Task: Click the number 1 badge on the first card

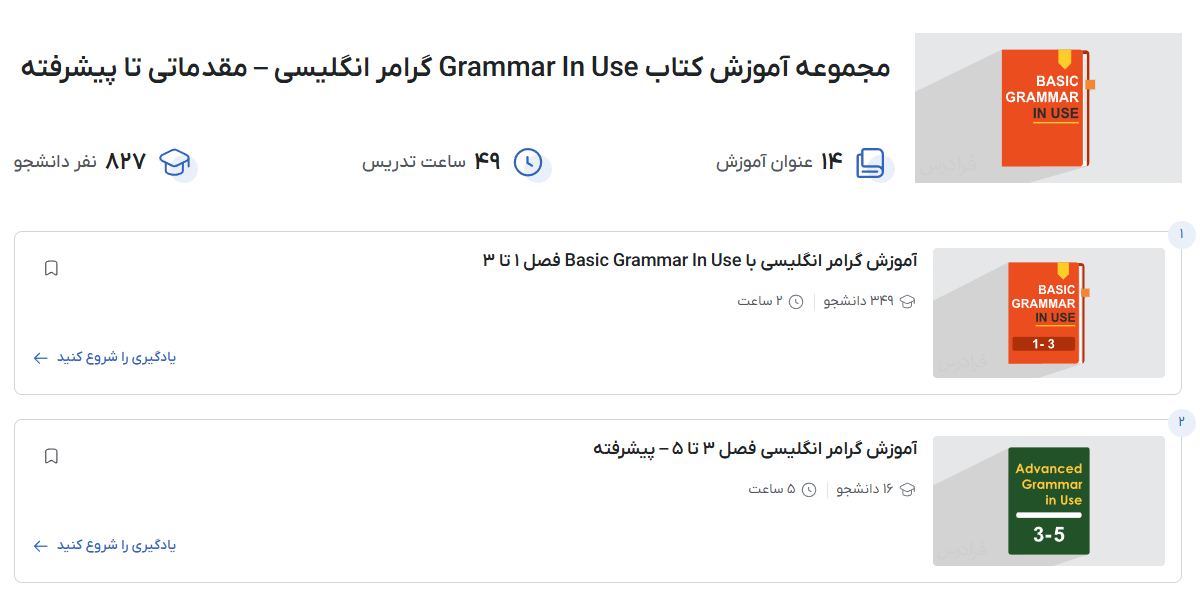Action: point(1180,234)
